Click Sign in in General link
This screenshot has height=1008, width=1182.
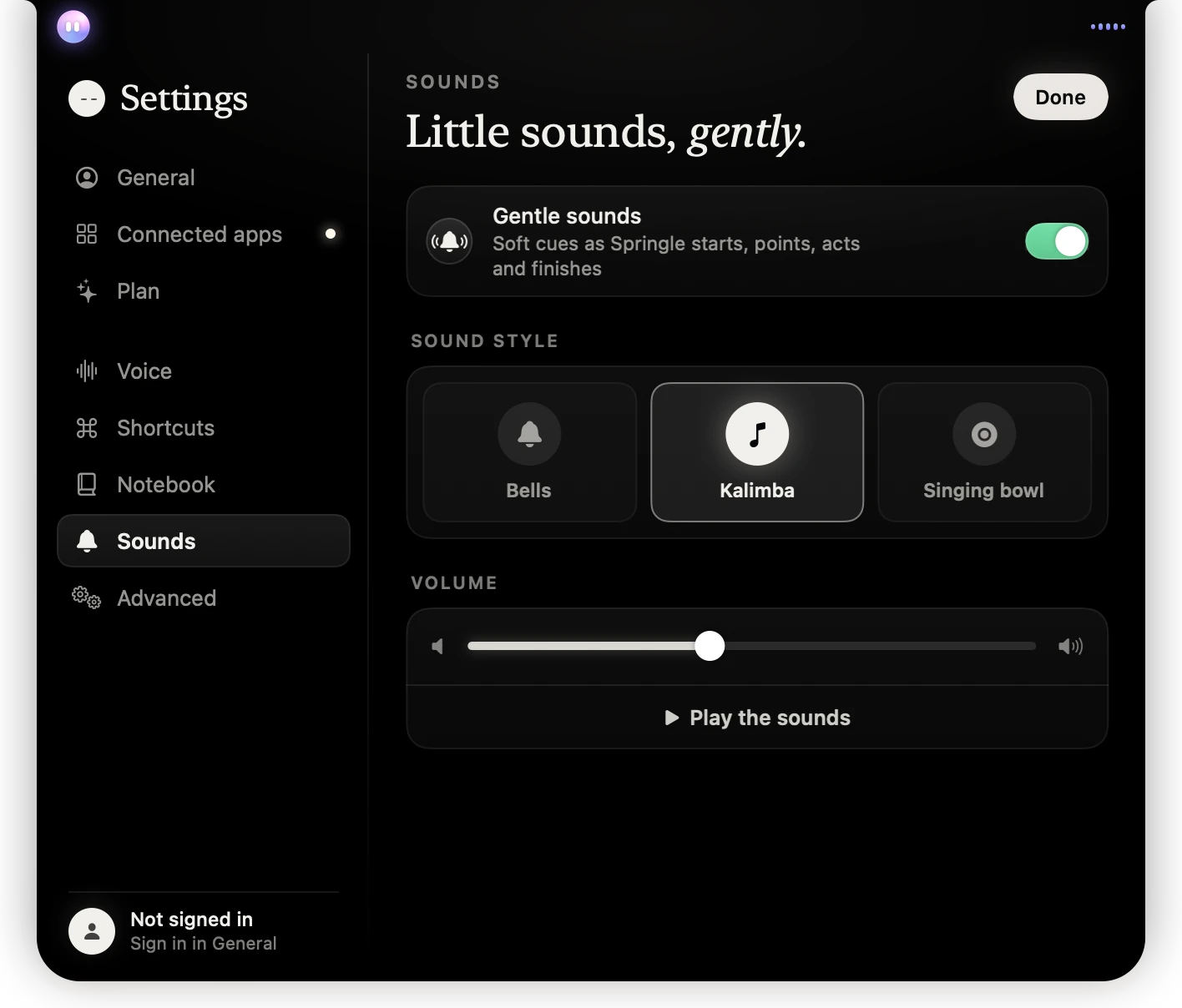(204, 944)
